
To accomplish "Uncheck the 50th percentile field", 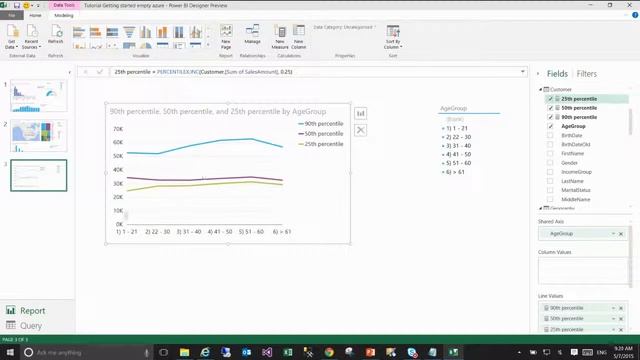I will click(x=550, y=108).
